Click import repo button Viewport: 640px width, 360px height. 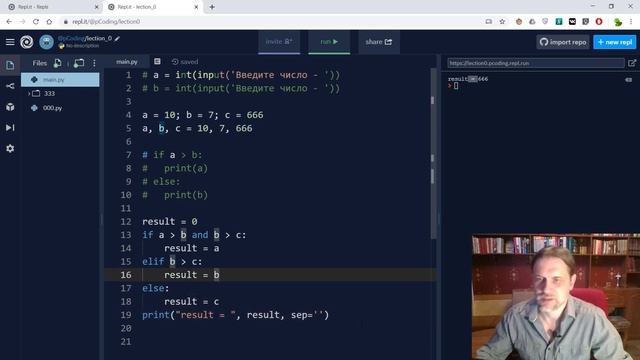pos(563,42)
